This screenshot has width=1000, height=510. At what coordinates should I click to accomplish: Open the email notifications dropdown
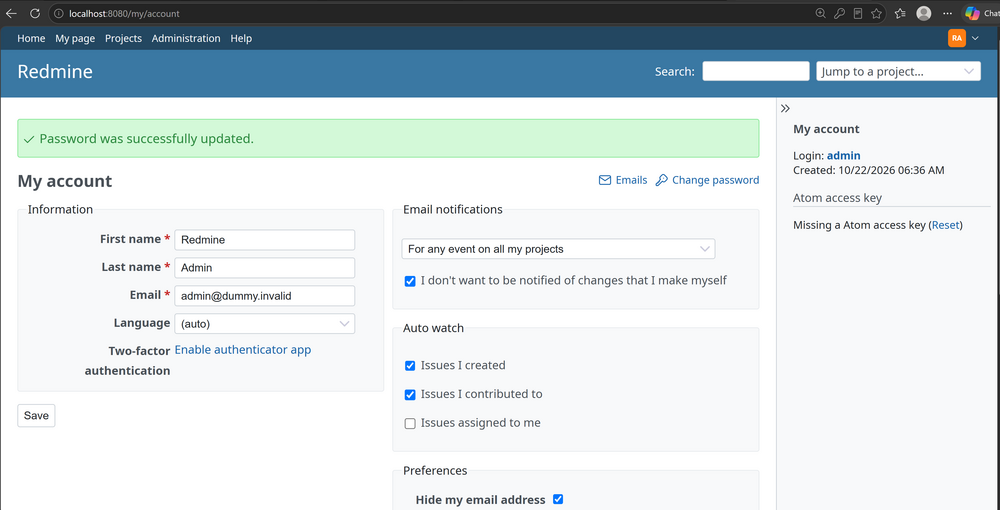[558, 249]
